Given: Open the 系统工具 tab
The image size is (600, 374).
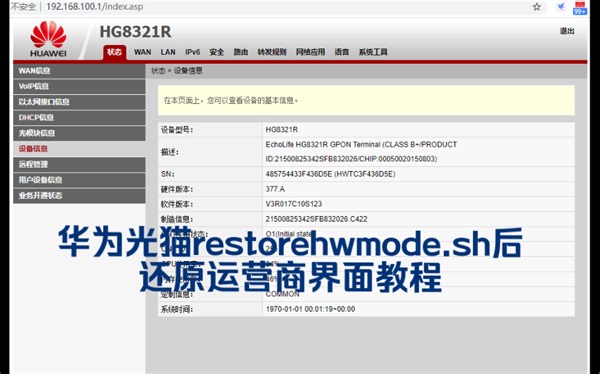Looking at the screenshot, I should tap(373, 52).
